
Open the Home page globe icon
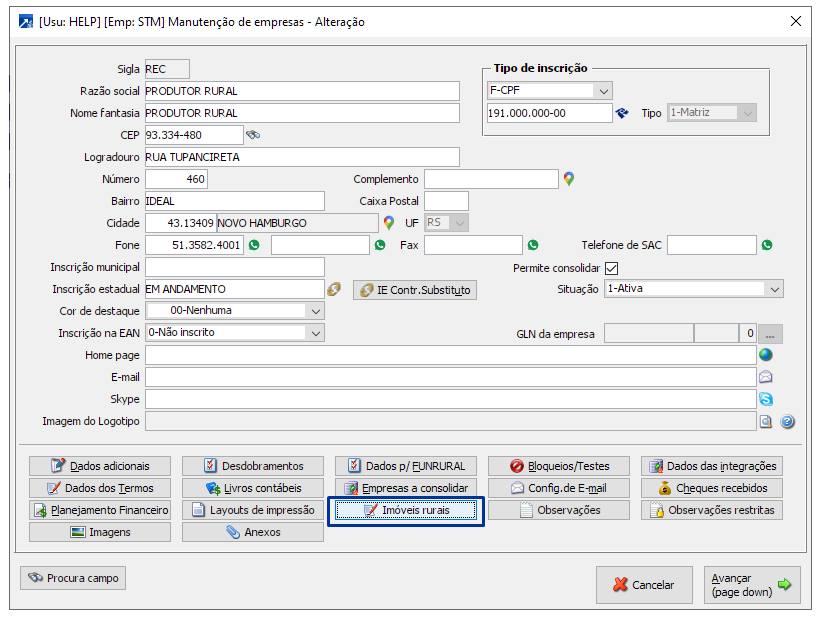tap(766, 355)
